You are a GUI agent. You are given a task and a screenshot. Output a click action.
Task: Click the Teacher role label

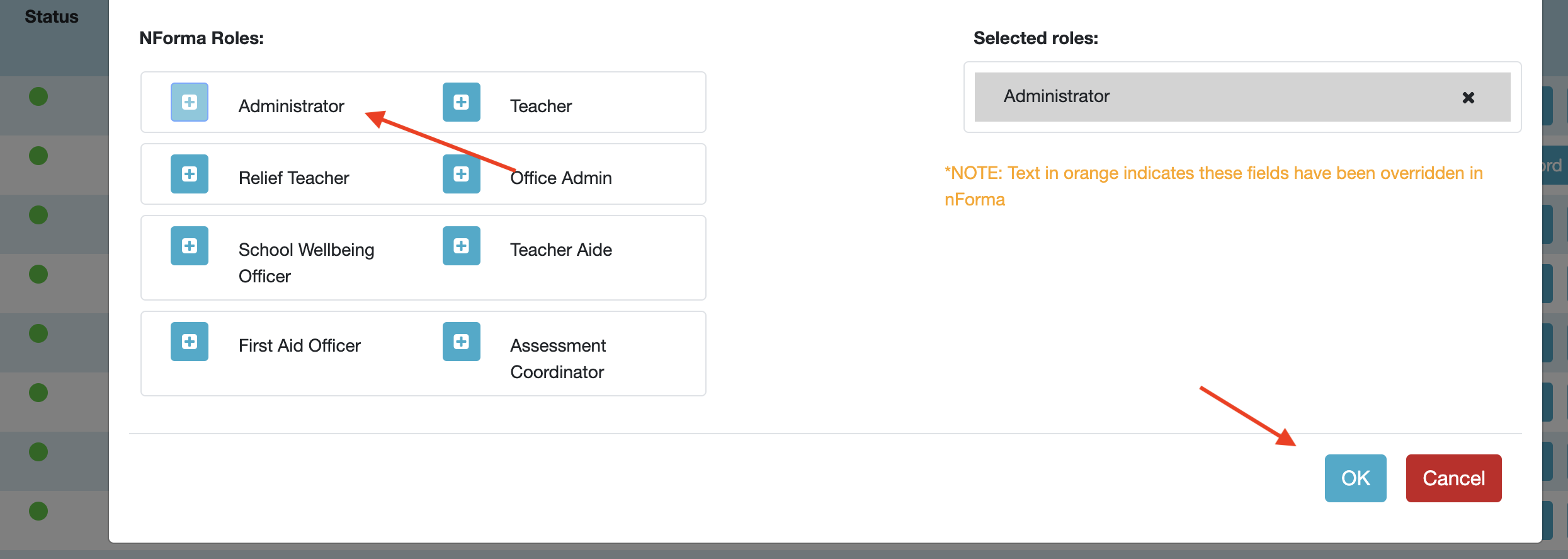coord(541,106)
